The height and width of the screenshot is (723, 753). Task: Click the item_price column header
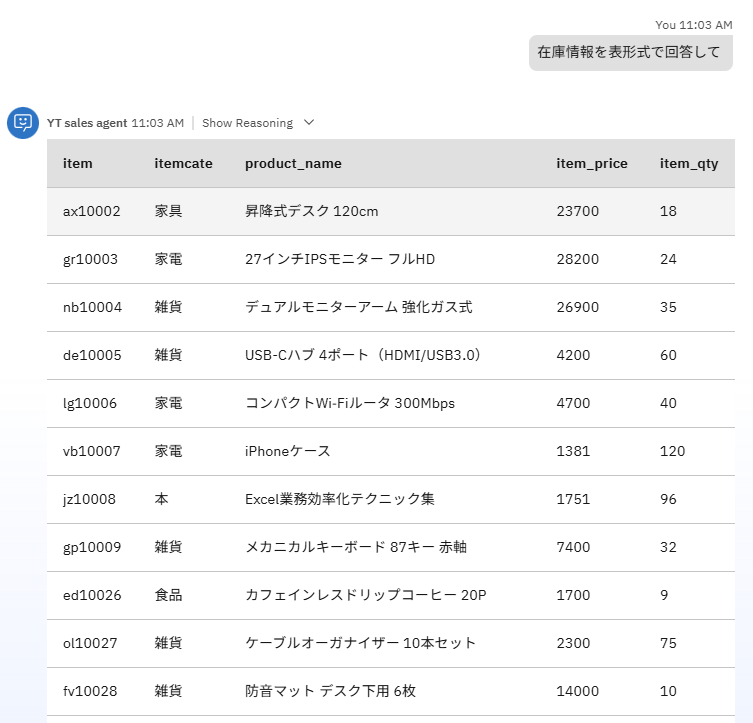click(592, 164)
